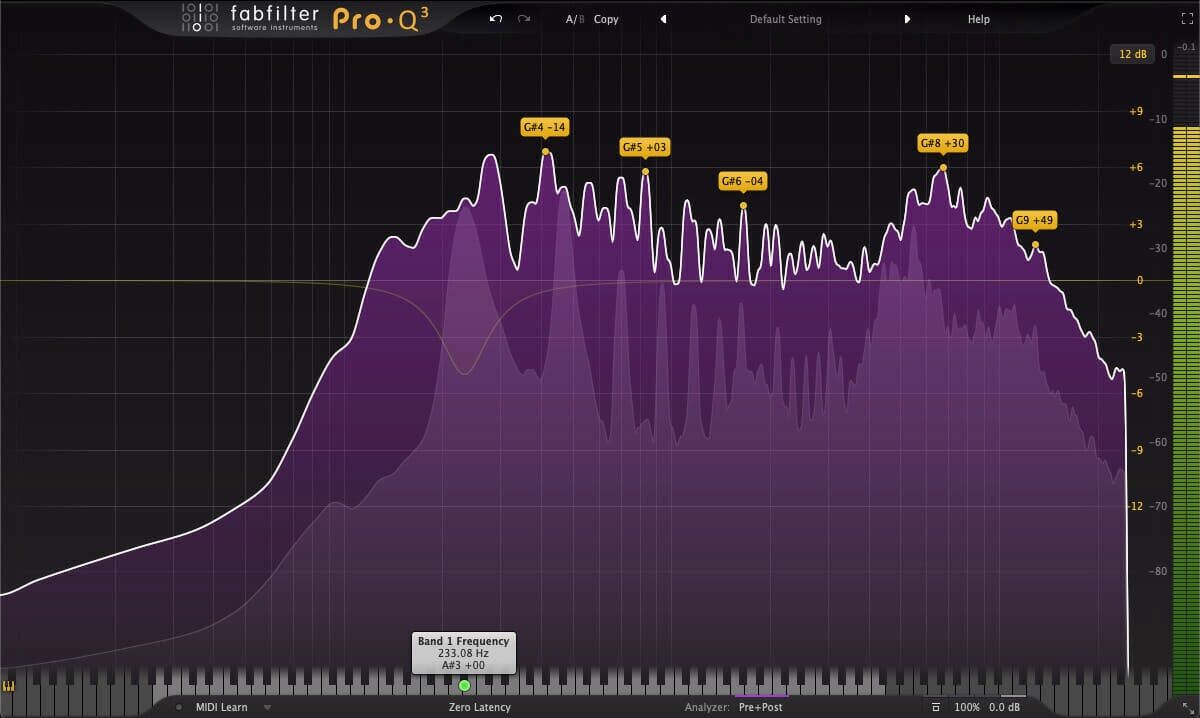Click the G9 +49 peak marker

(1034, 220)
